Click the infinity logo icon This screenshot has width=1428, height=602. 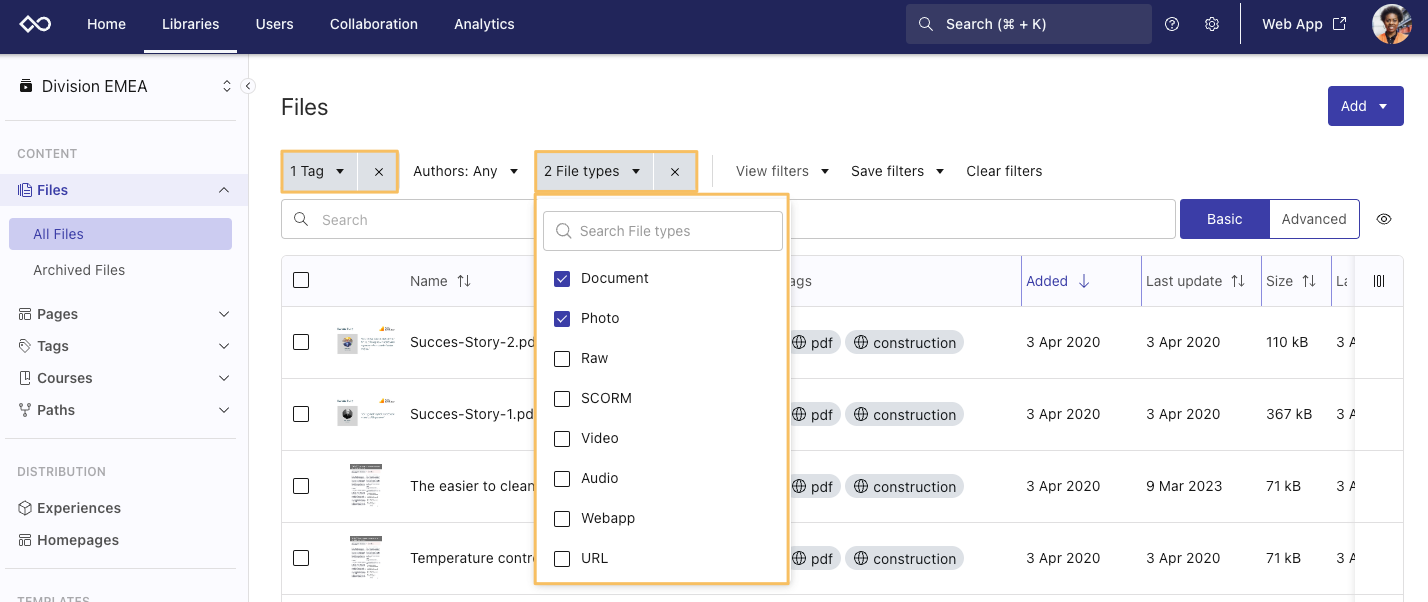click(35, 24)
